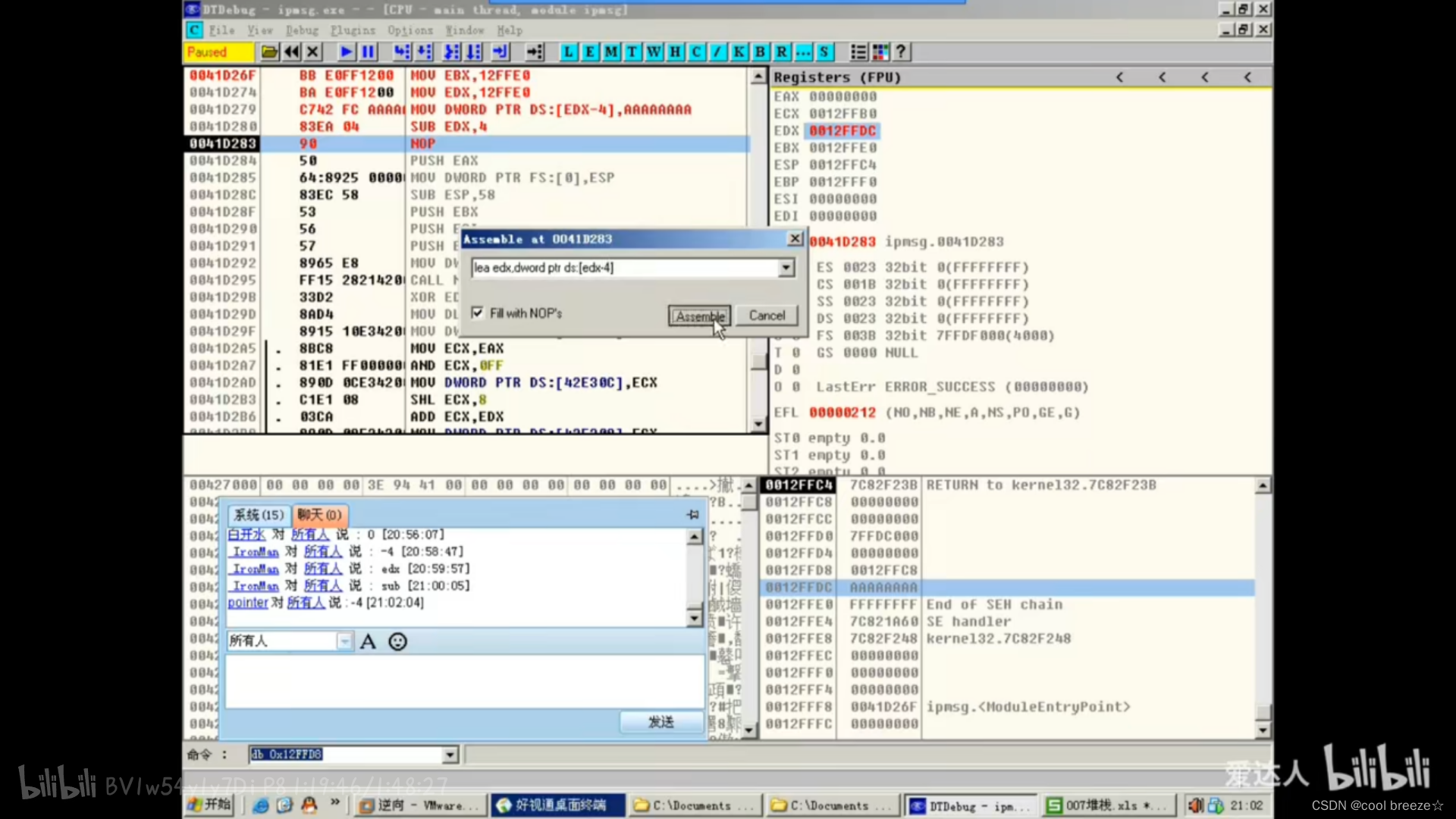This screenshot has height=819, width=1456.
Task: Open Executable modules with E button
Action: click(589, 52)
